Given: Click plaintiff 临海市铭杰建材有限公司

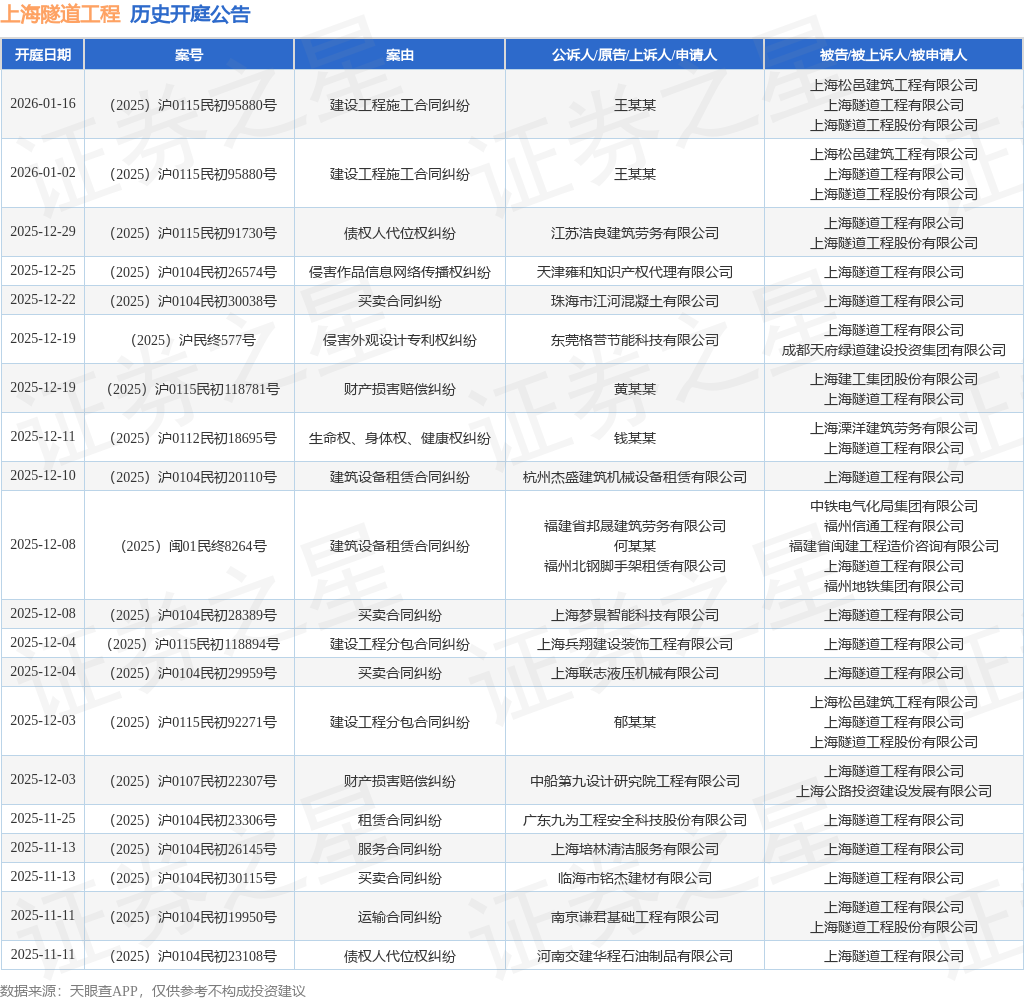Looking at the screenshot, I should 635,879.
